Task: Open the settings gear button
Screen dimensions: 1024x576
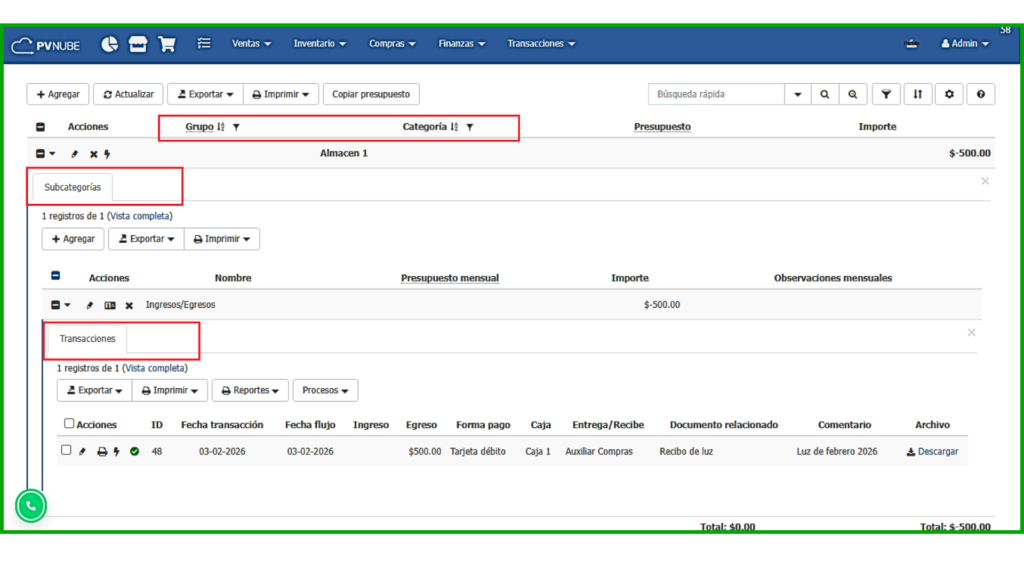Action: 949,94
